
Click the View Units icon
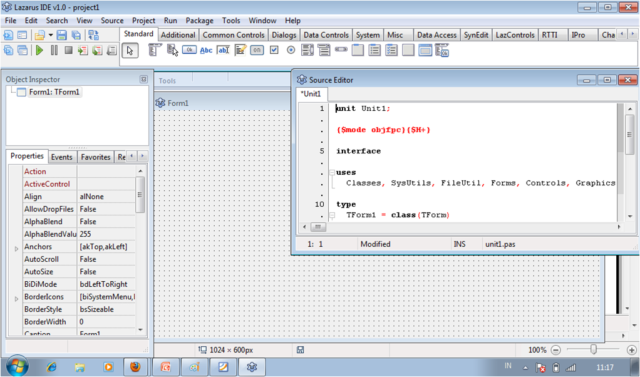pos(8,50)
